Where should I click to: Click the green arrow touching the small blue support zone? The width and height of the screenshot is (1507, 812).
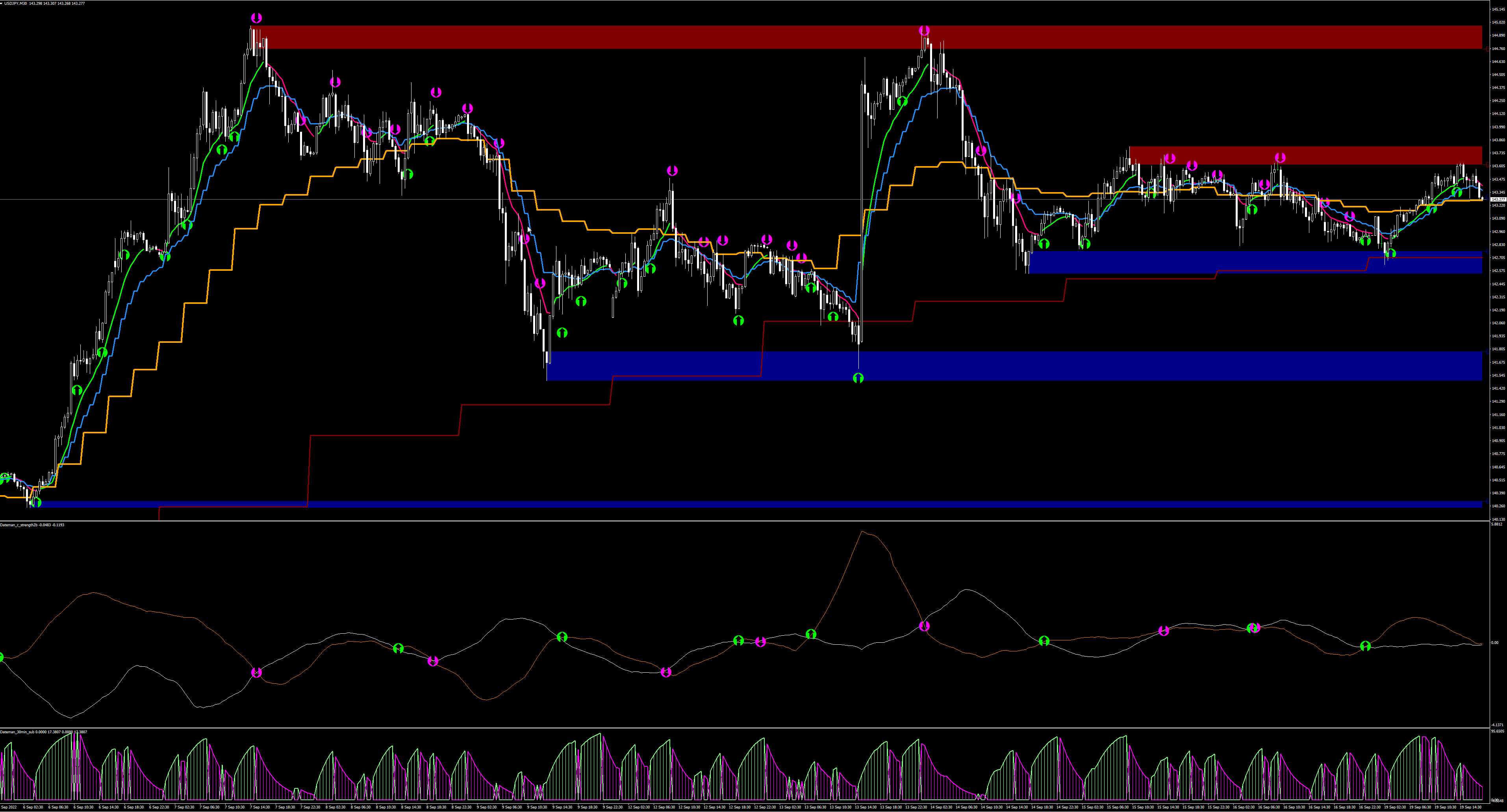point(1391,254)
